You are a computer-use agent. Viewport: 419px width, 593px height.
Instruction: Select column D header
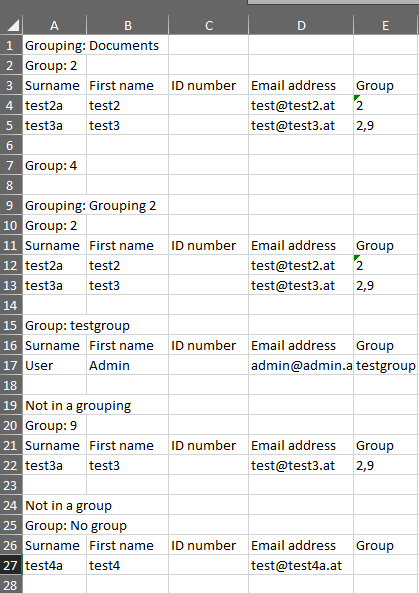(x=301, y=25)
